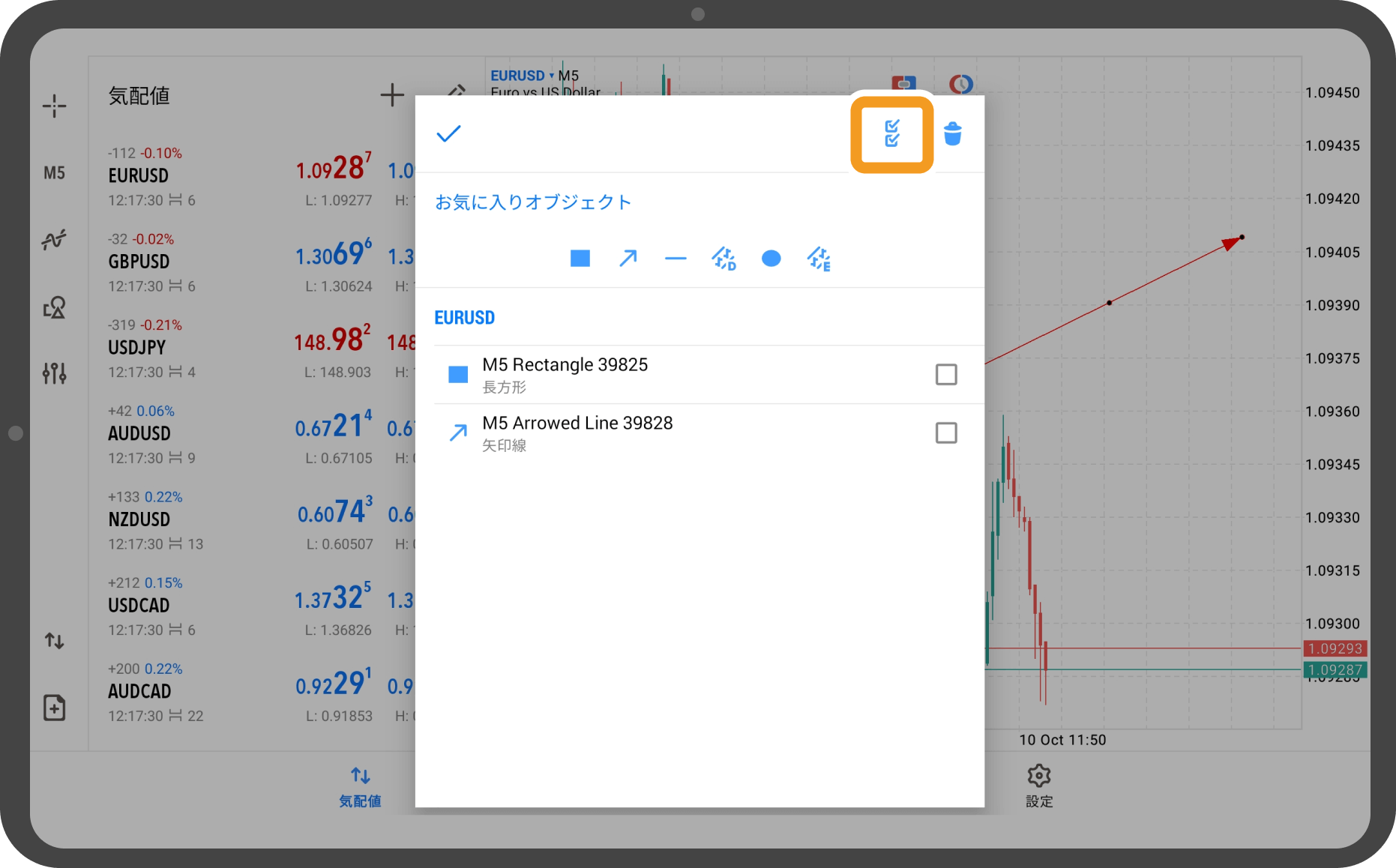Tap the new order document icon
1396x868 pixels.
click(54, 708)
